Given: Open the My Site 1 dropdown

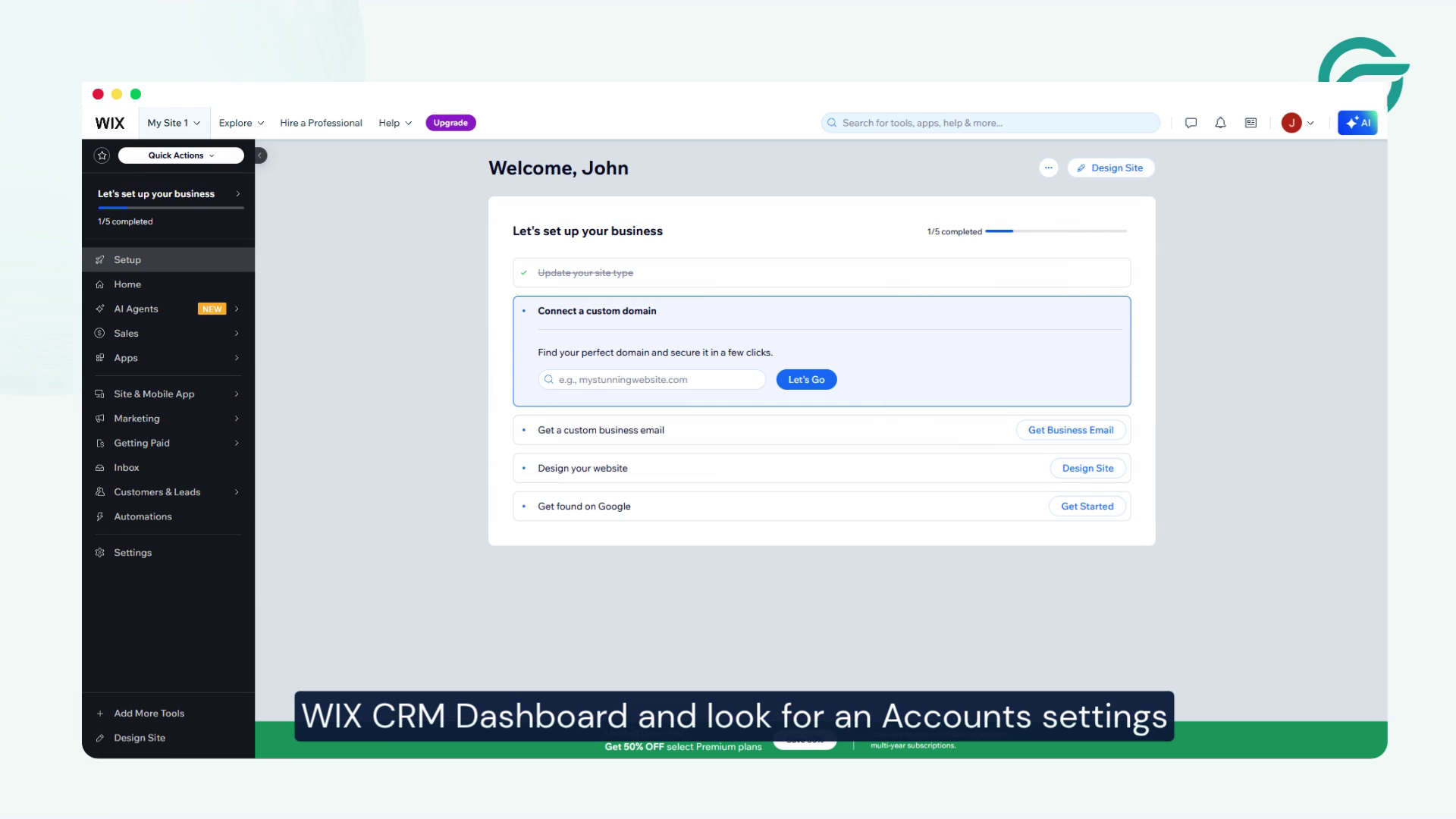Looking at the screenshot, I should [x=174, y=123].
